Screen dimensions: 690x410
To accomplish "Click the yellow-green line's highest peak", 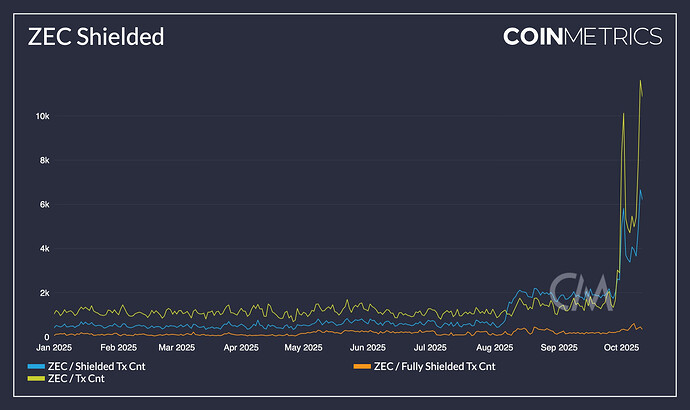I will (640, 81).
